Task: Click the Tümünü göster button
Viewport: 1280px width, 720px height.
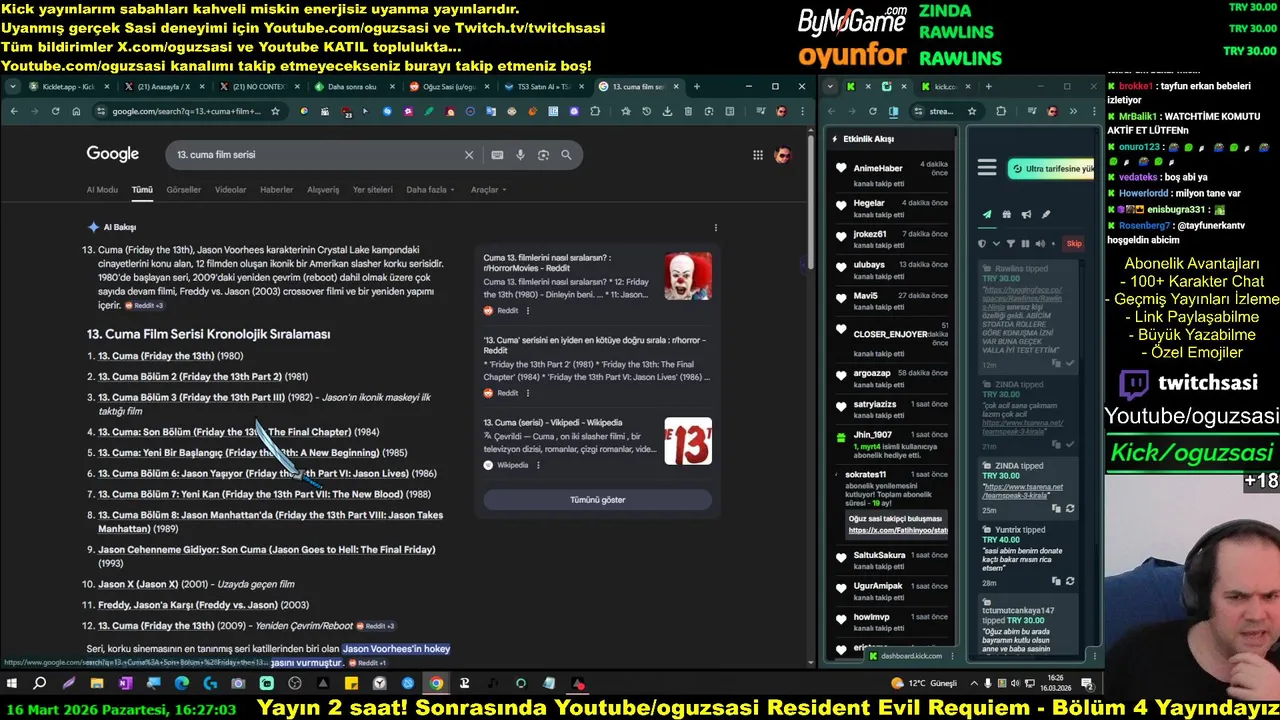Action: (597, 500)
